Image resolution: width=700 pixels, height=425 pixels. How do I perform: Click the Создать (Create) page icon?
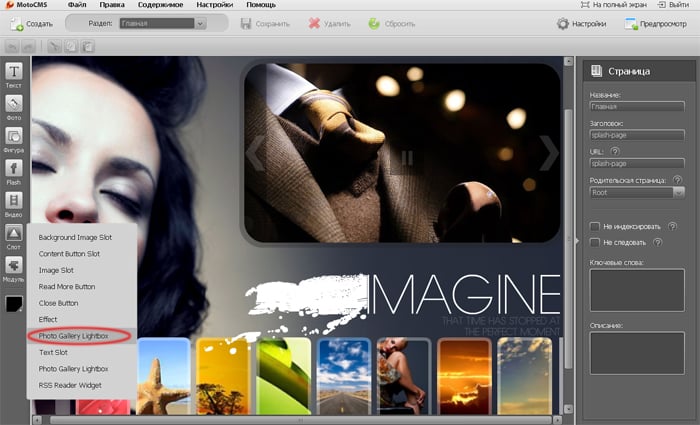coord(17,23)
